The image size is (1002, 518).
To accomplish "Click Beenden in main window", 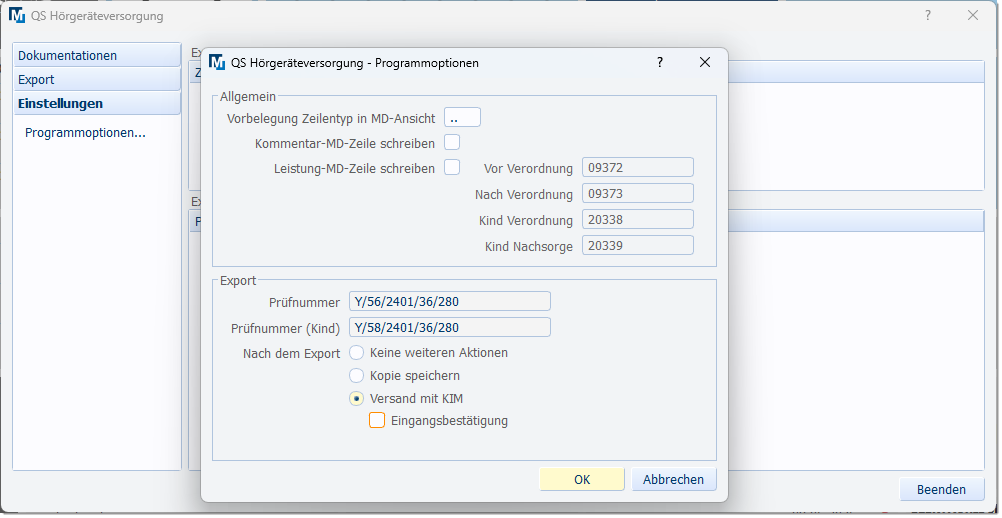I will (941, 489).
